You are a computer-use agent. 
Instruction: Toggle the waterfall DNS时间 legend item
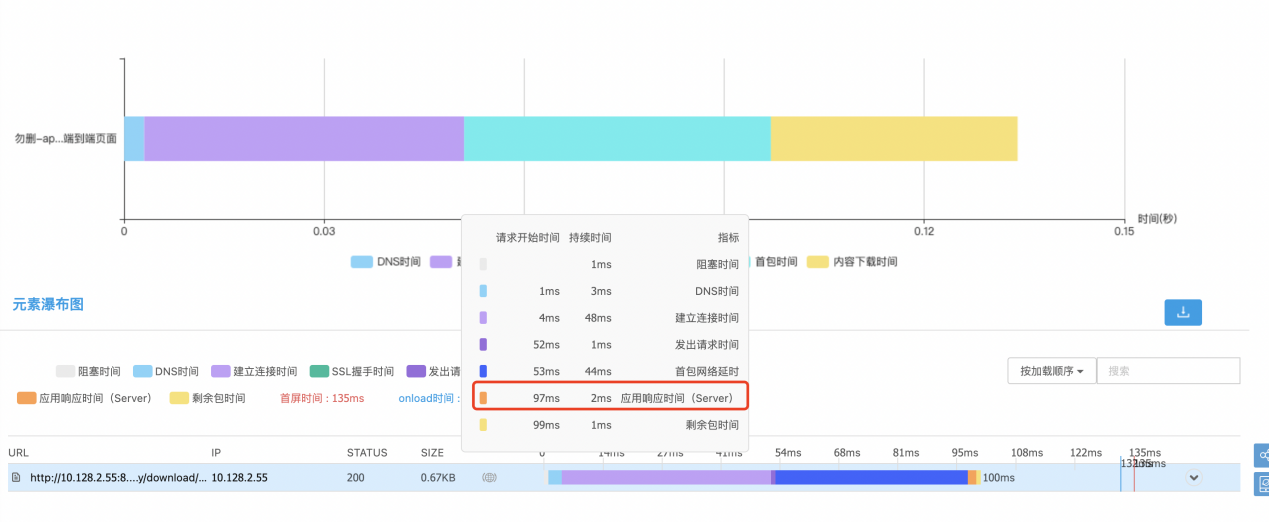[x=166, y=372]
